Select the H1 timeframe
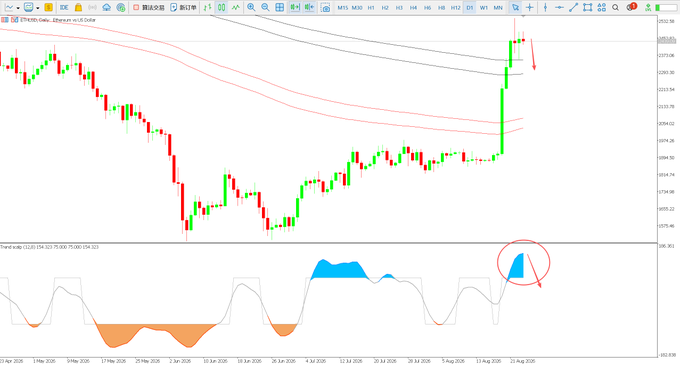The image size is (680, 365). pyautogui.click(x=371, y=8)
